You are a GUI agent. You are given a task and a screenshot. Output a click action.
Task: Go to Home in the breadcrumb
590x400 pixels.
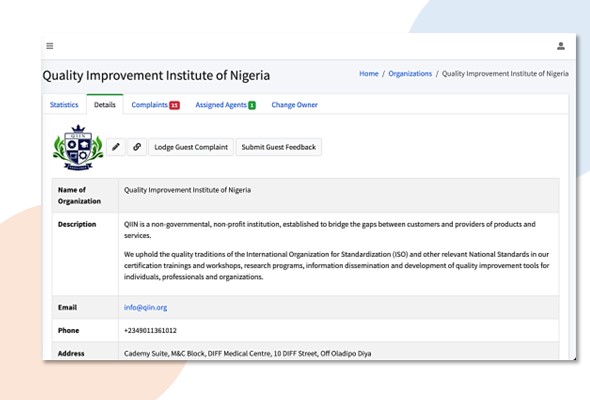pos(369,73)
